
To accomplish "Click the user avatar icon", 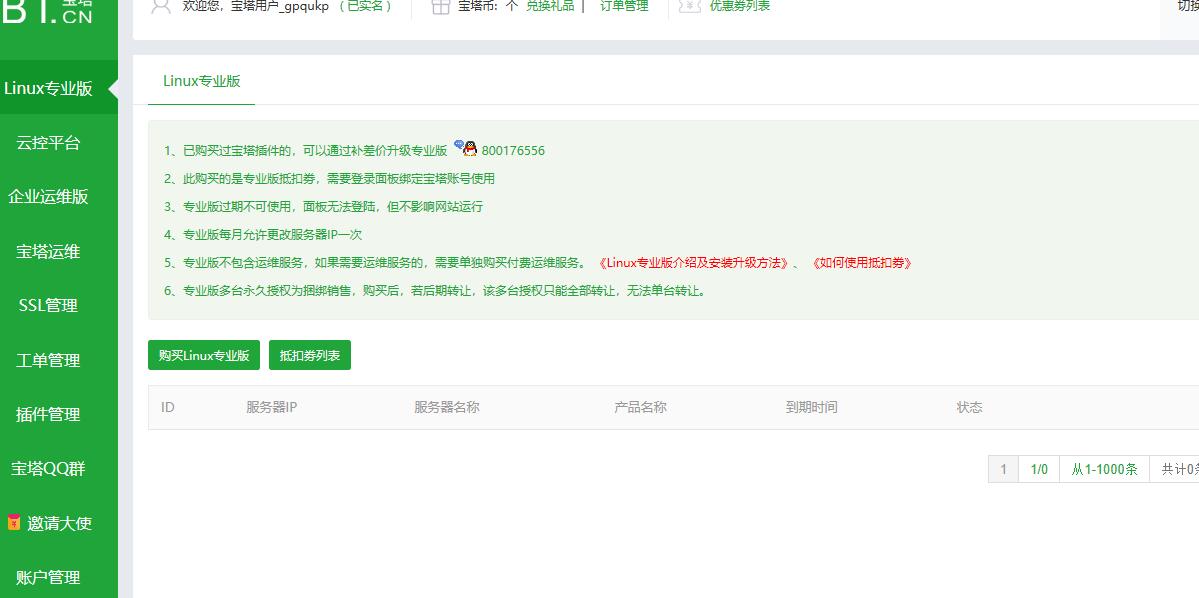I will tap(161, 6).
